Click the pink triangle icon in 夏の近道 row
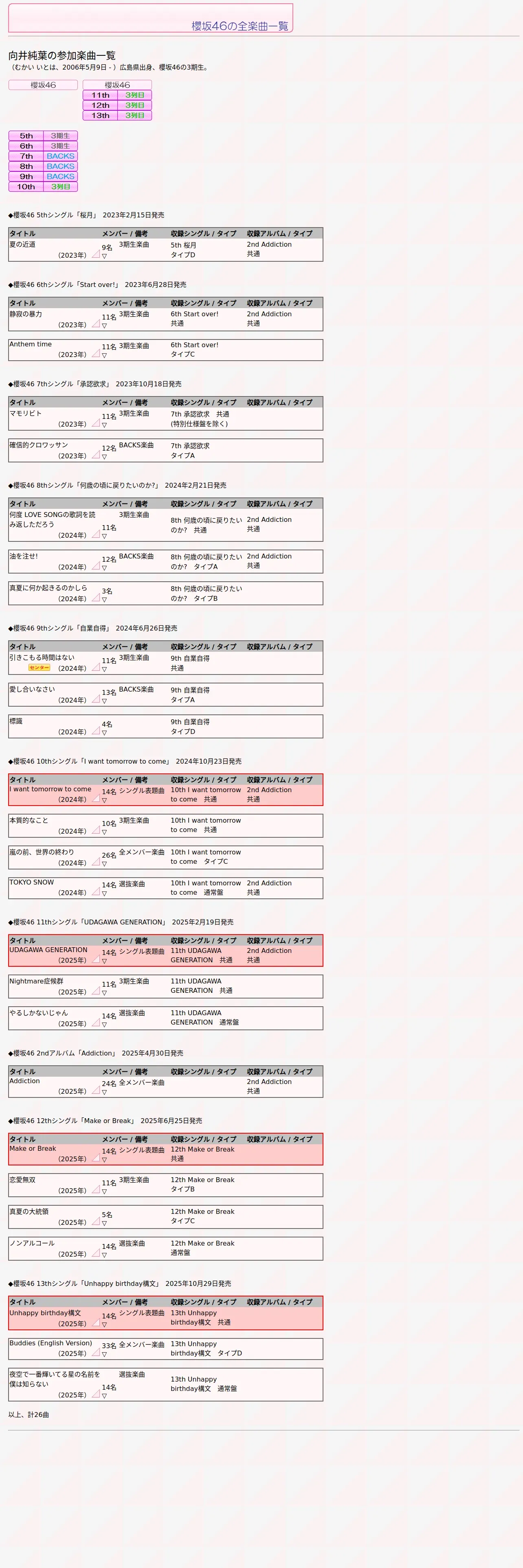523x1568 pixels. click(x=96, y=254)
